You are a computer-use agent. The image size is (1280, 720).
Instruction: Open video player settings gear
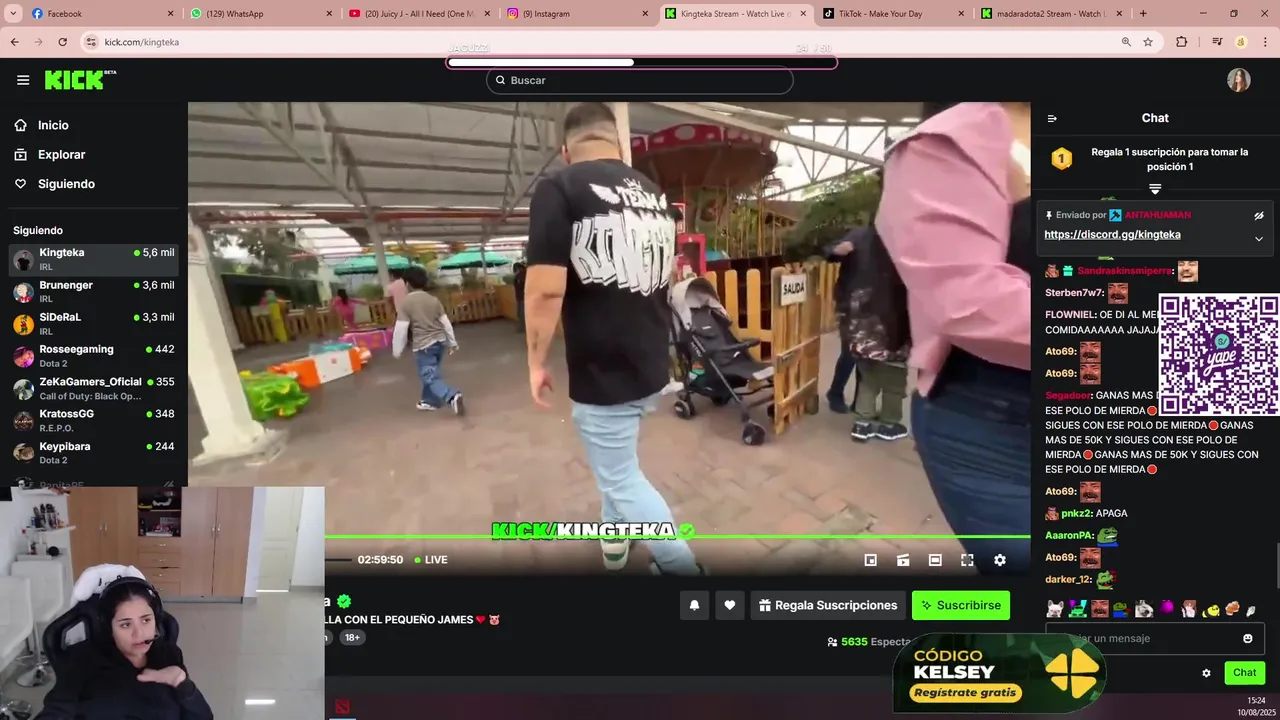click(x=999, y=560)
